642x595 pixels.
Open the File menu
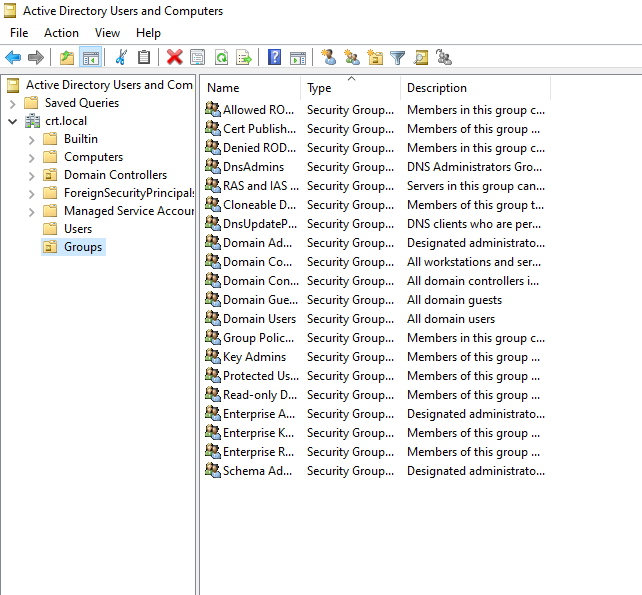[19, 33]
